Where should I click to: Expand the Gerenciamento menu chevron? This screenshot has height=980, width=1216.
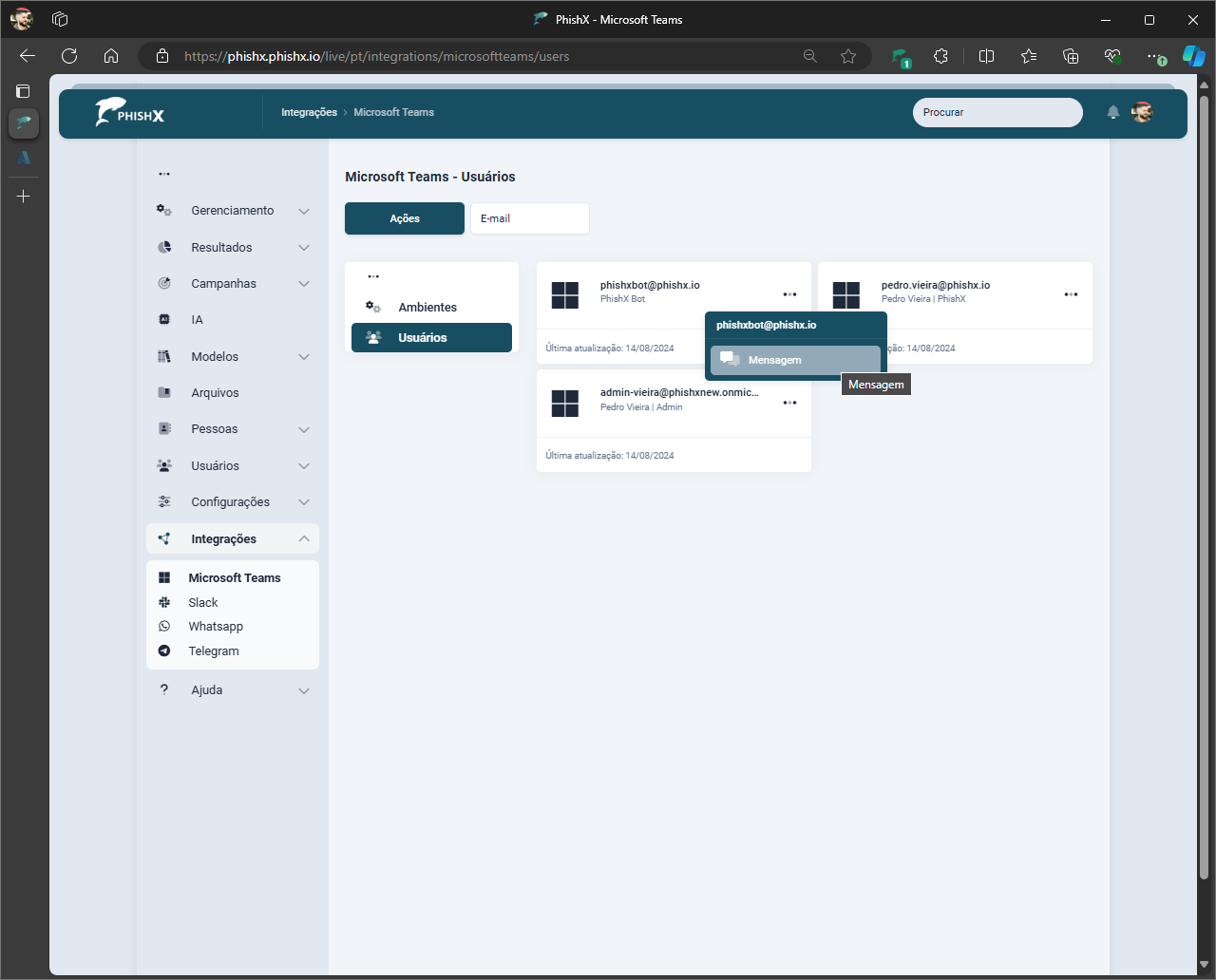click(x=304, y=211)
